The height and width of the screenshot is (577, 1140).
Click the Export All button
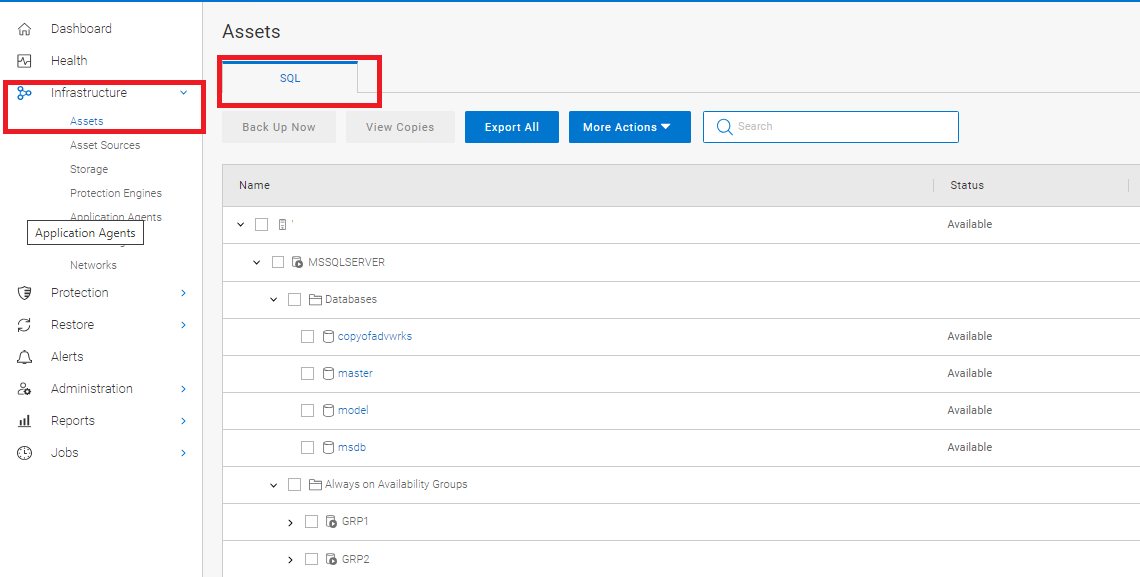pyautogui.click(x=511, y=126)
